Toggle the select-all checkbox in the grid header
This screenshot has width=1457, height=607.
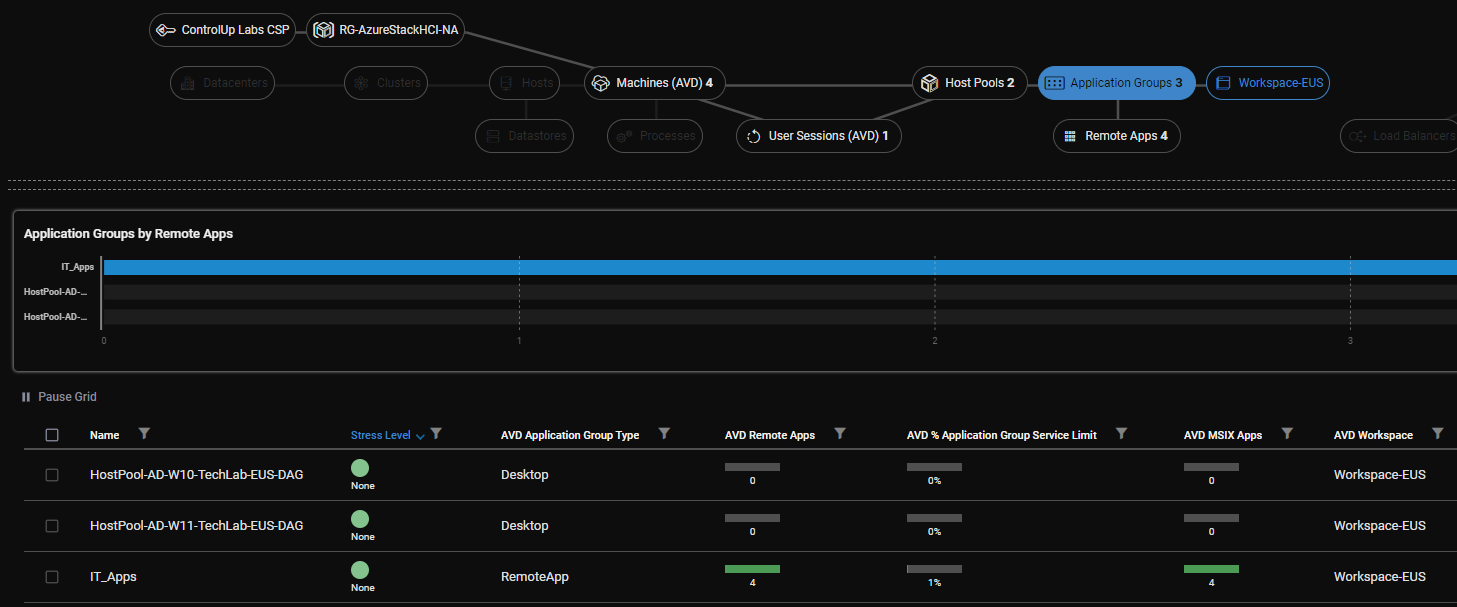click(x=52, y=434)
